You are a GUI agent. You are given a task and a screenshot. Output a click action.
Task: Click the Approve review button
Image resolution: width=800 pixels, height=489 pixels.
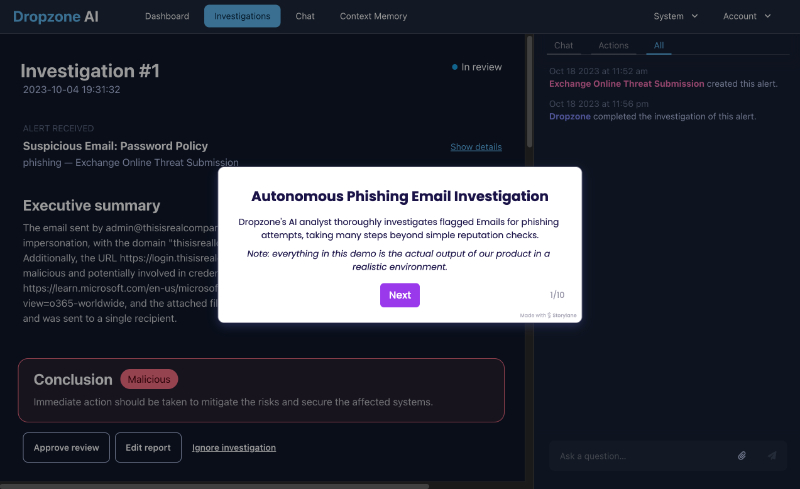[66, 448]
